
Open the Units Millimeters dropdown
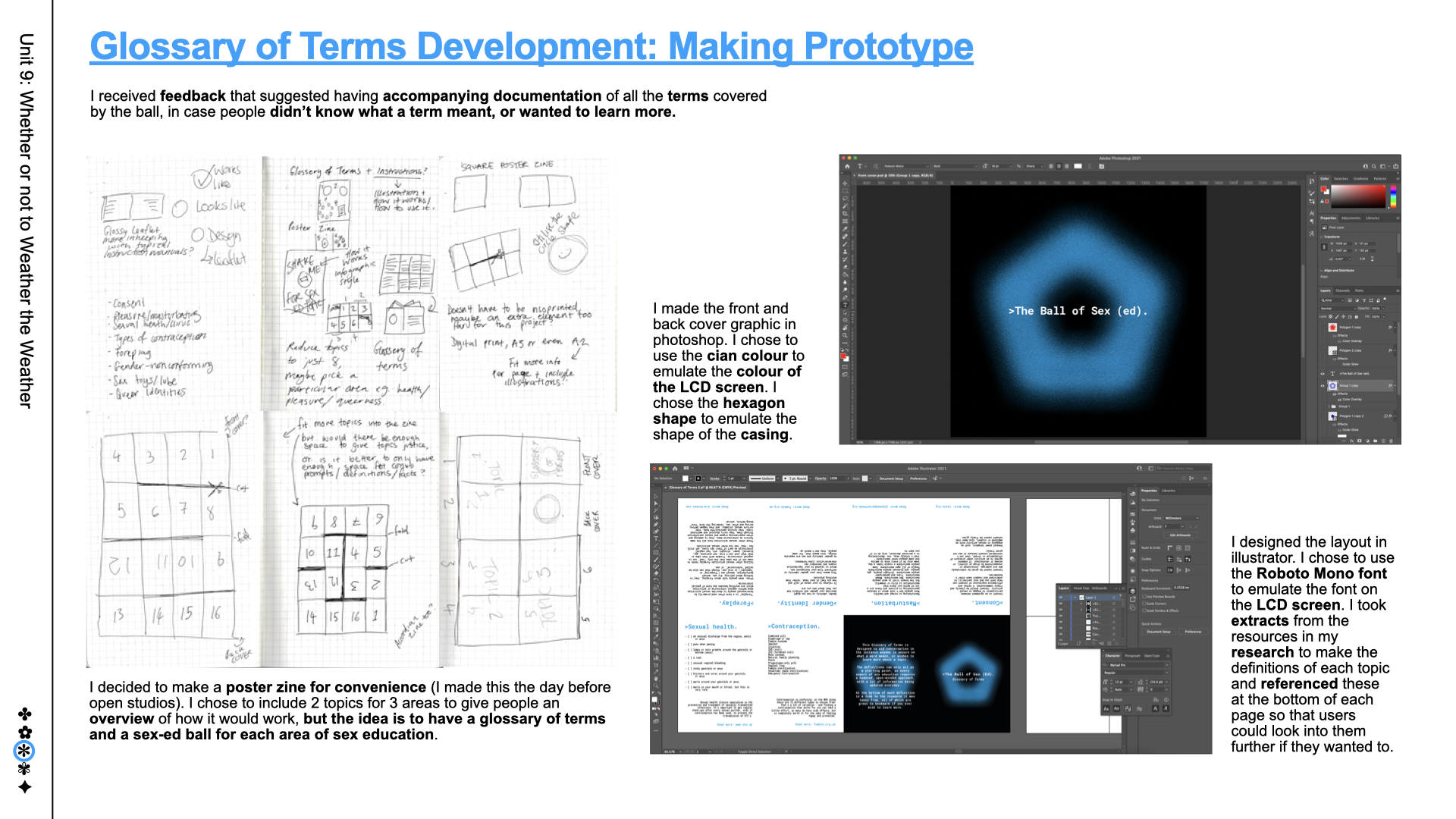[x=1181, y=518]
